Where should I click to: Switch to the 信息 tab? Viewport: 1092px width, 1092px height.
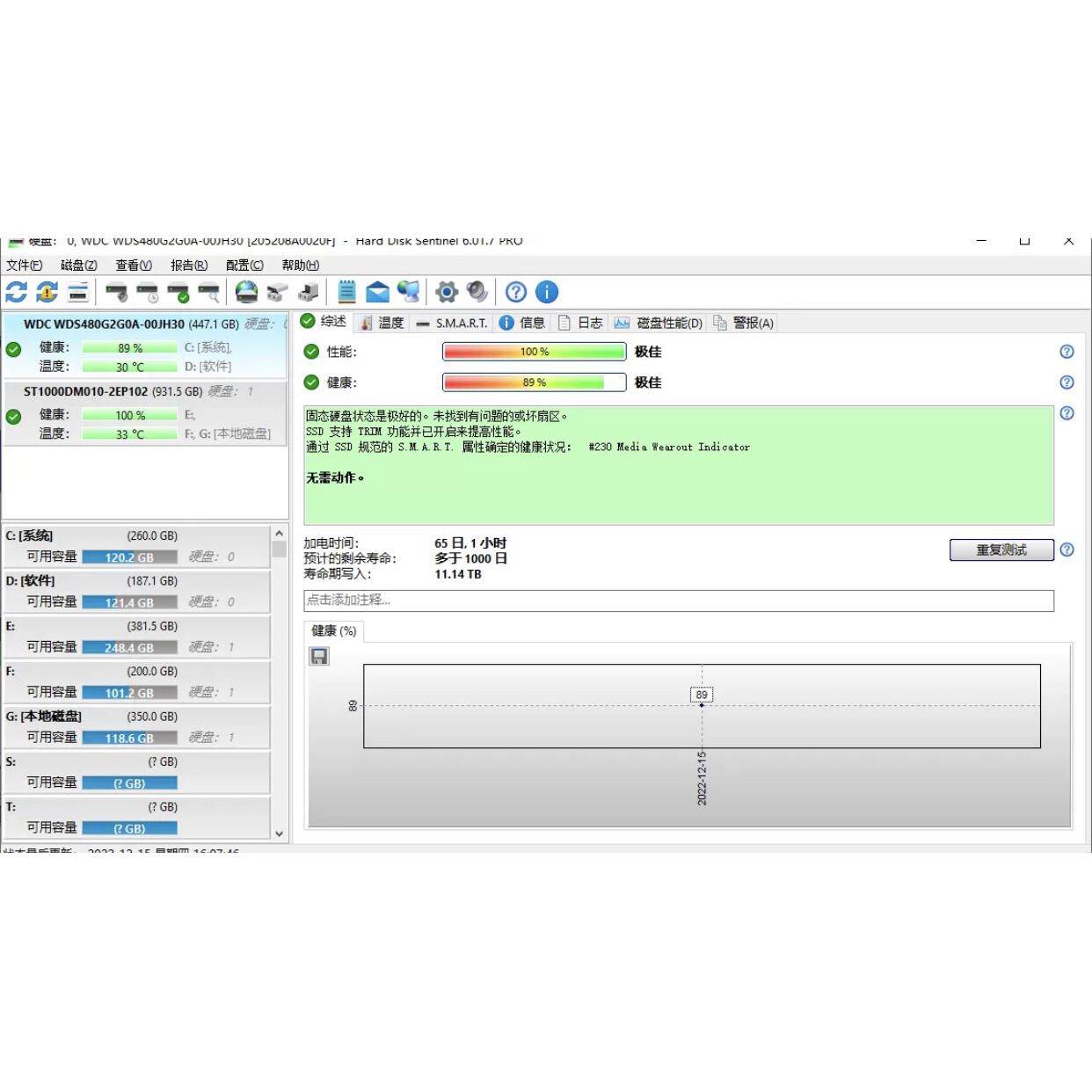coord(522,323)
